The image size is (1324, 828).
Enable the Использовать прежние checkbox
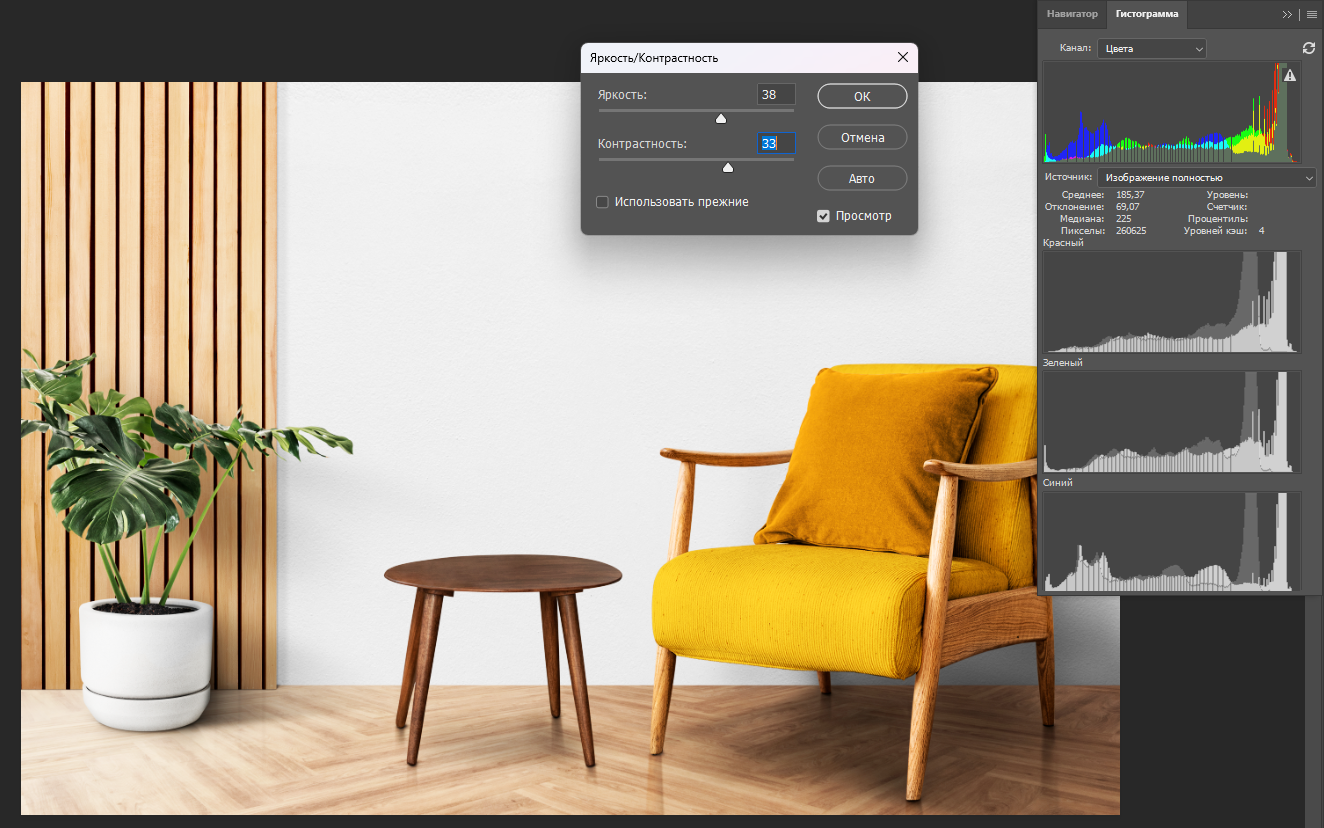(602, 202)
